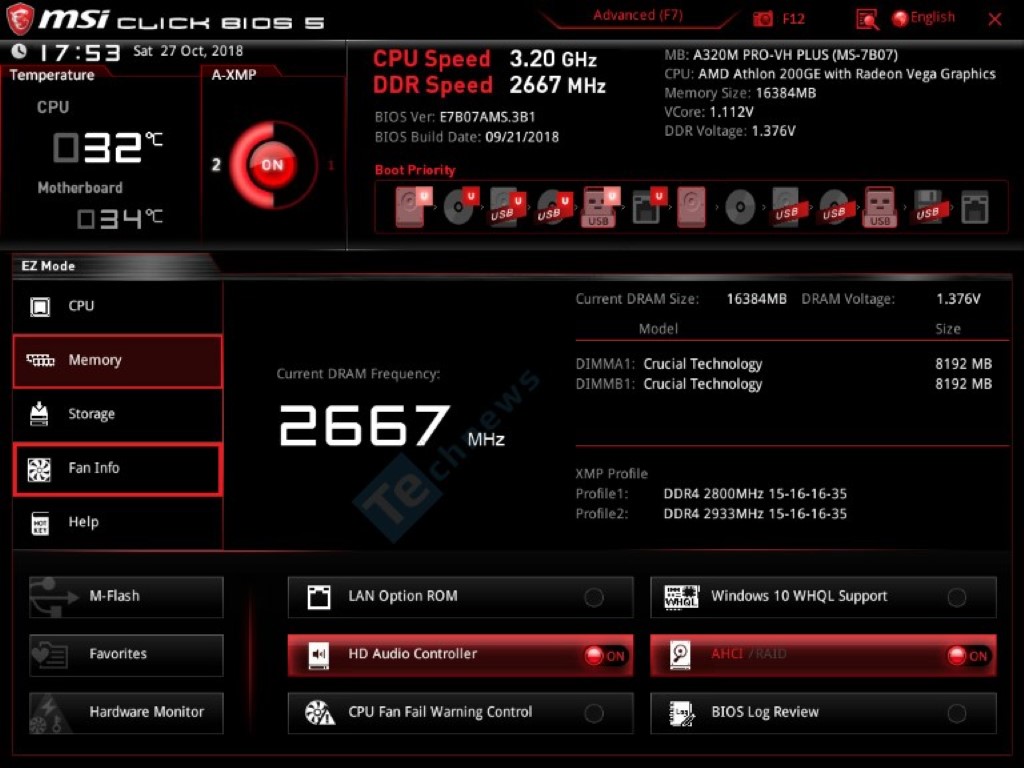
Task: Open the Fan Info tab
Action: [x=118, y=468]
